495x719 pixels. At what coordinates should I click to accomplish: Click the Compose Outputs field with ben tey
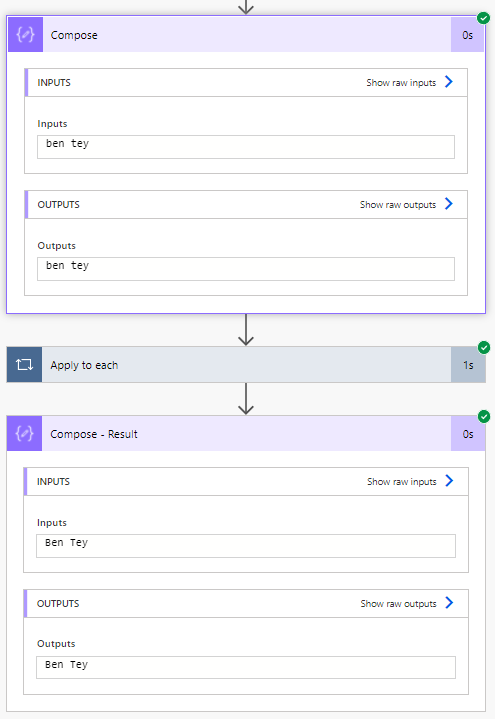click(246, 269)
